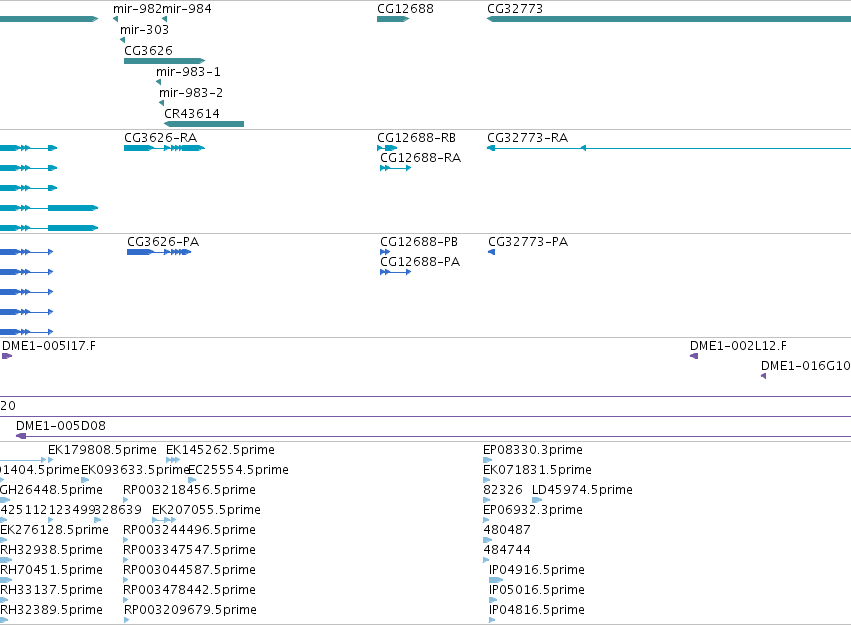Select the RH32938.5prime label
The image size is (851, 625).
(x=52, y=550)
